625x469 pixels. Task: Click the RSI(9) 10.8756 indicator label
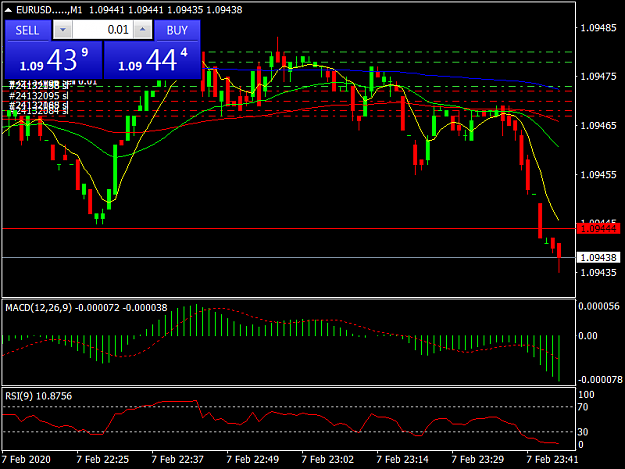click(39, 396)
